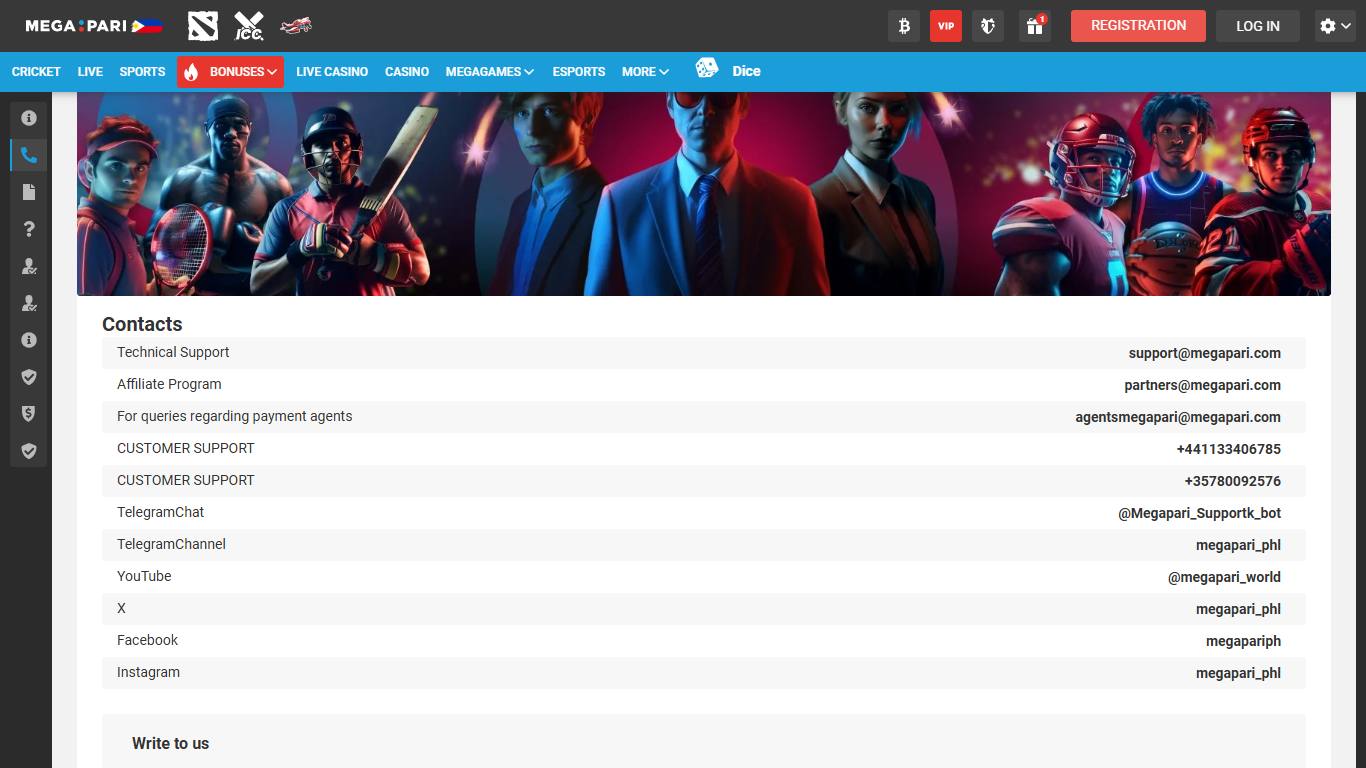Click the REGISTRATION button
This screenshot has width=1366, height=768.
pos(1138,26)
